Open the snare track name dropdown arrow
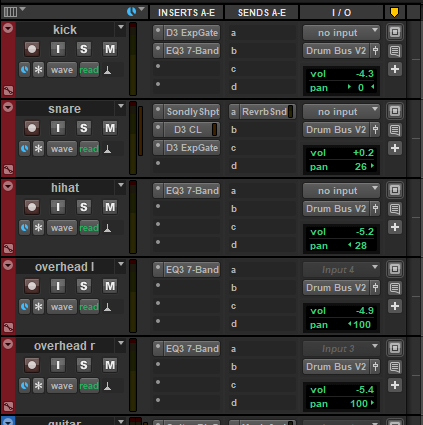423x425 pixels. (x=121, y=106)
